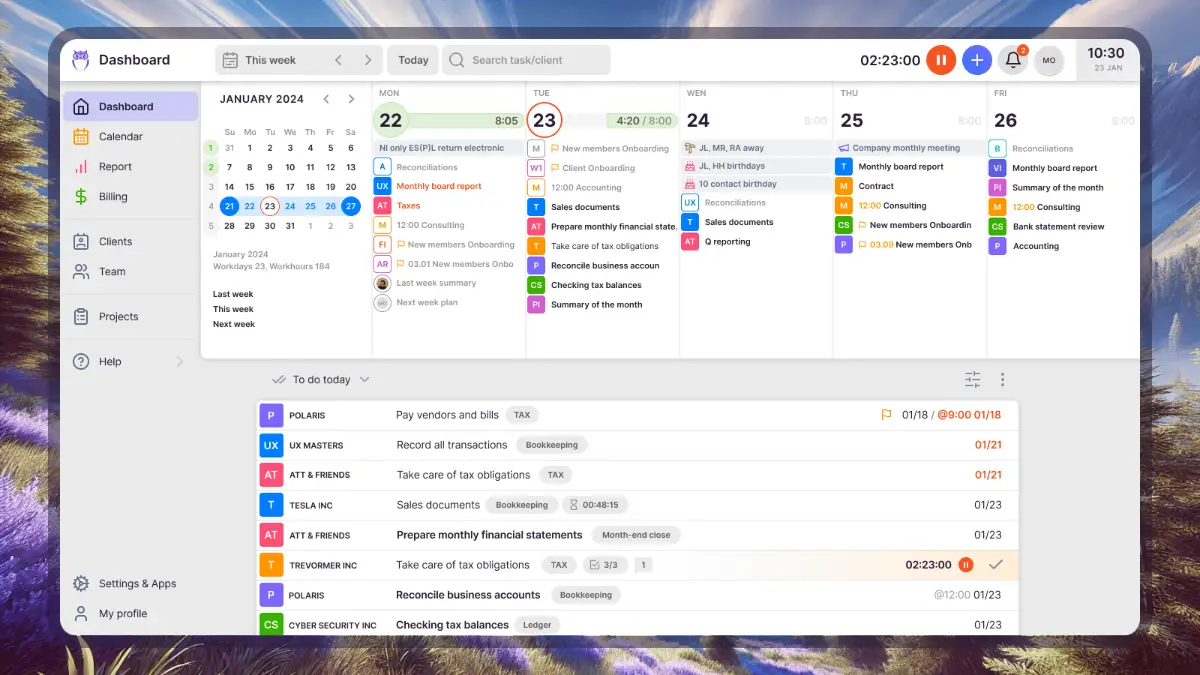Expand the Help submenu arrow
The width and height of the screenshot is (1200, 675).
[x=180, y=362]
